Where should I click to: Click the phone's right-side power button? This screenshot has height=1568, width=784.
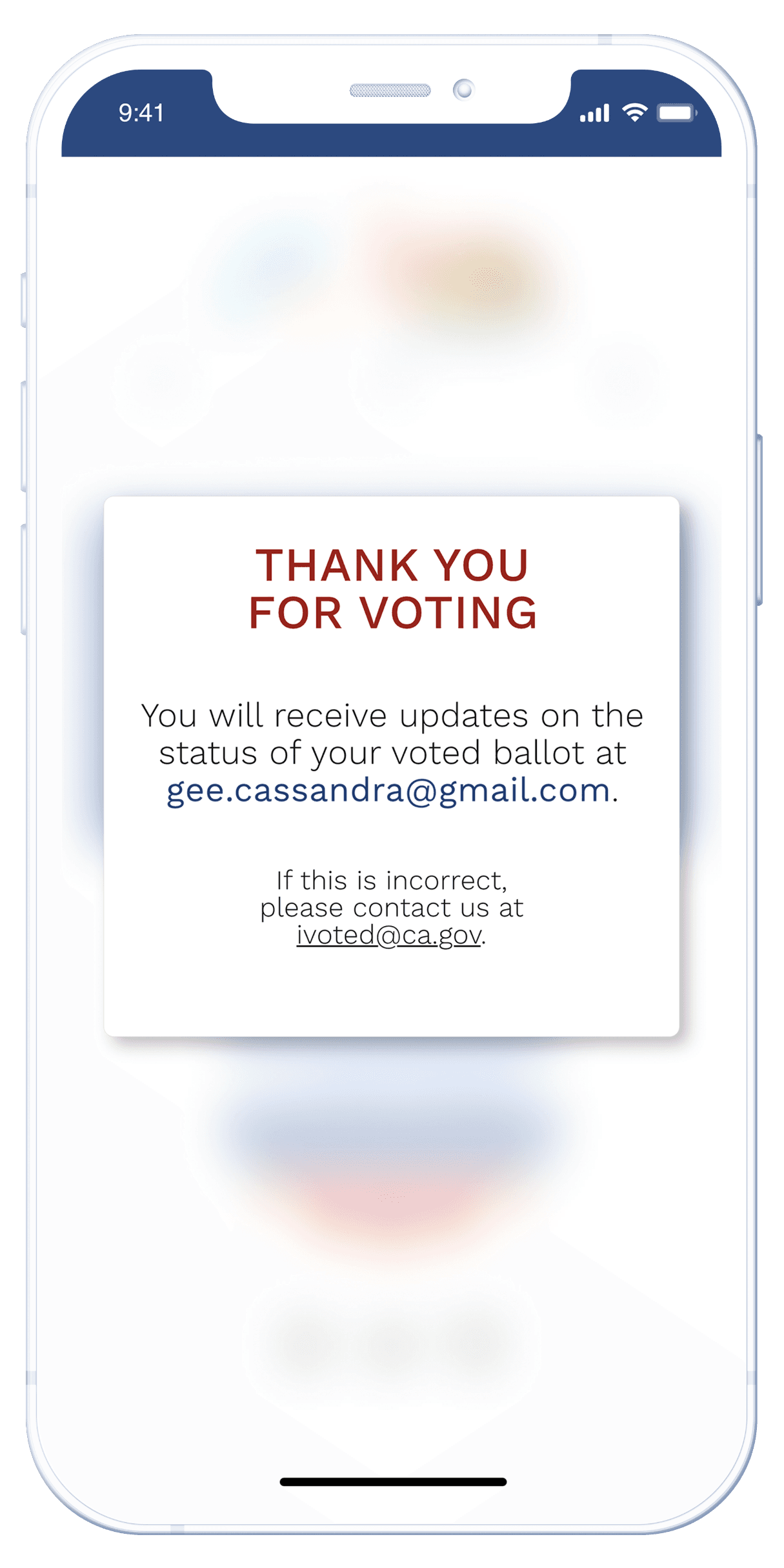point(759,520)
